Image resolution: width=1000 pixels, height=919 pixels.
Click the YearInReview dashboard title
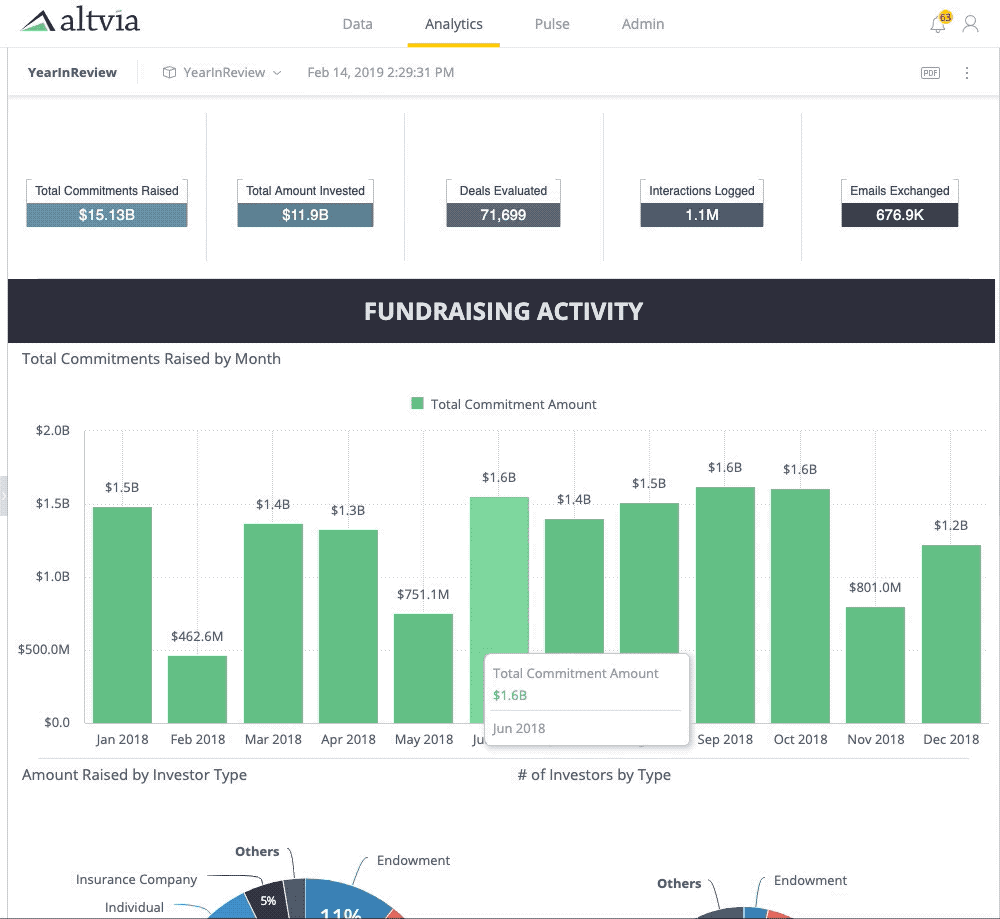click(72, 73)
